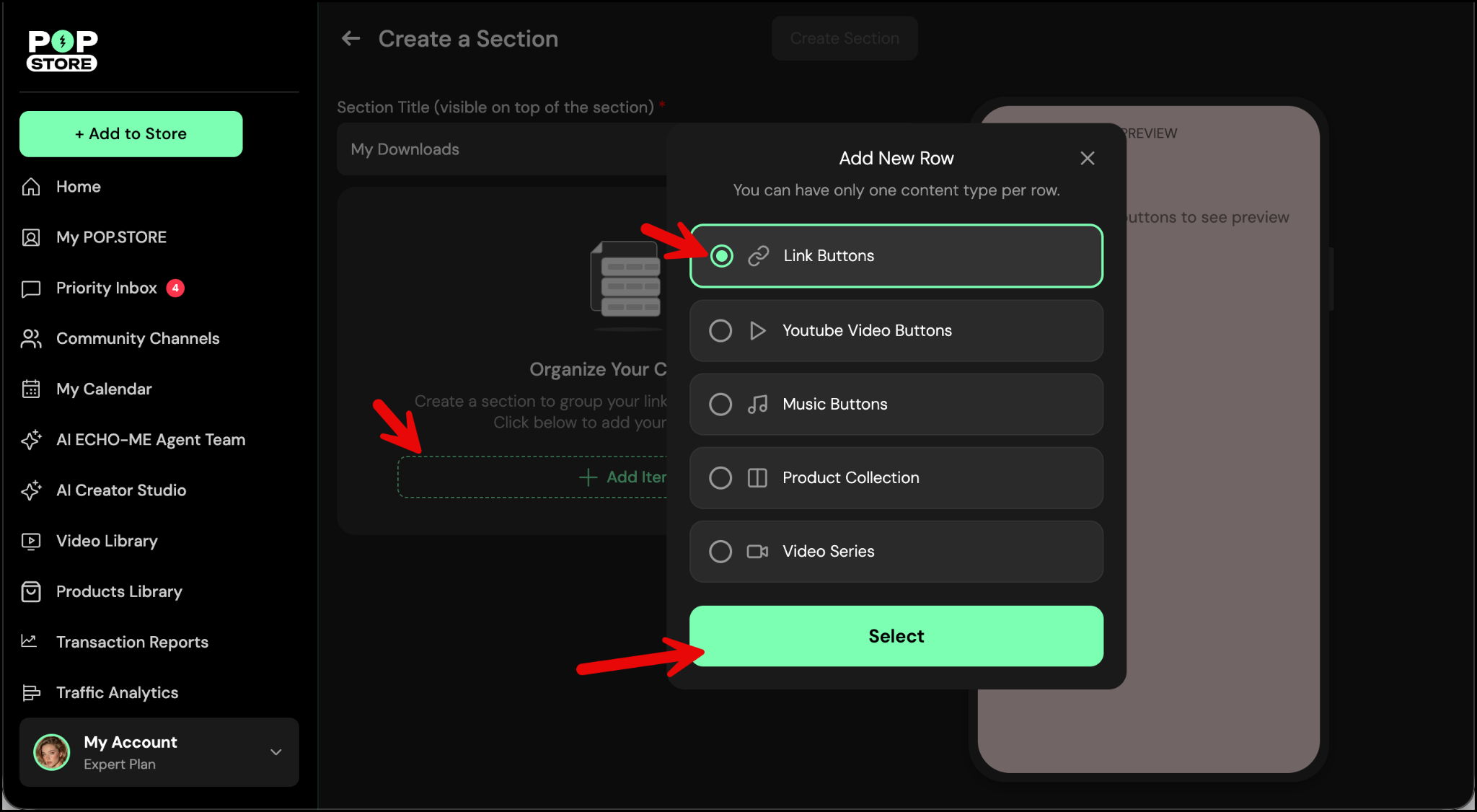Choose the Product Collection radio option
Image resolution: width=1477 pixels, height=812 pixels.
720,478
